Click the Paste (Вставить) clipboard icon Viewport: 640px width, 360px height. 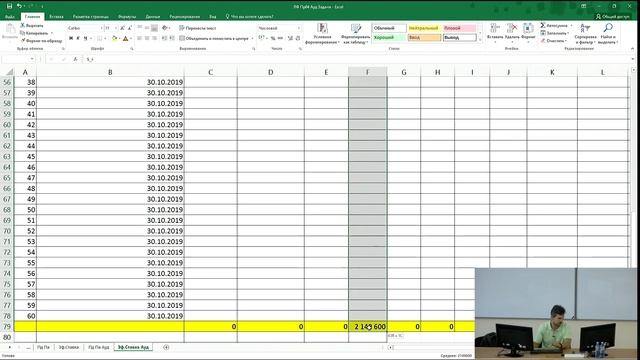coord(10,30)
